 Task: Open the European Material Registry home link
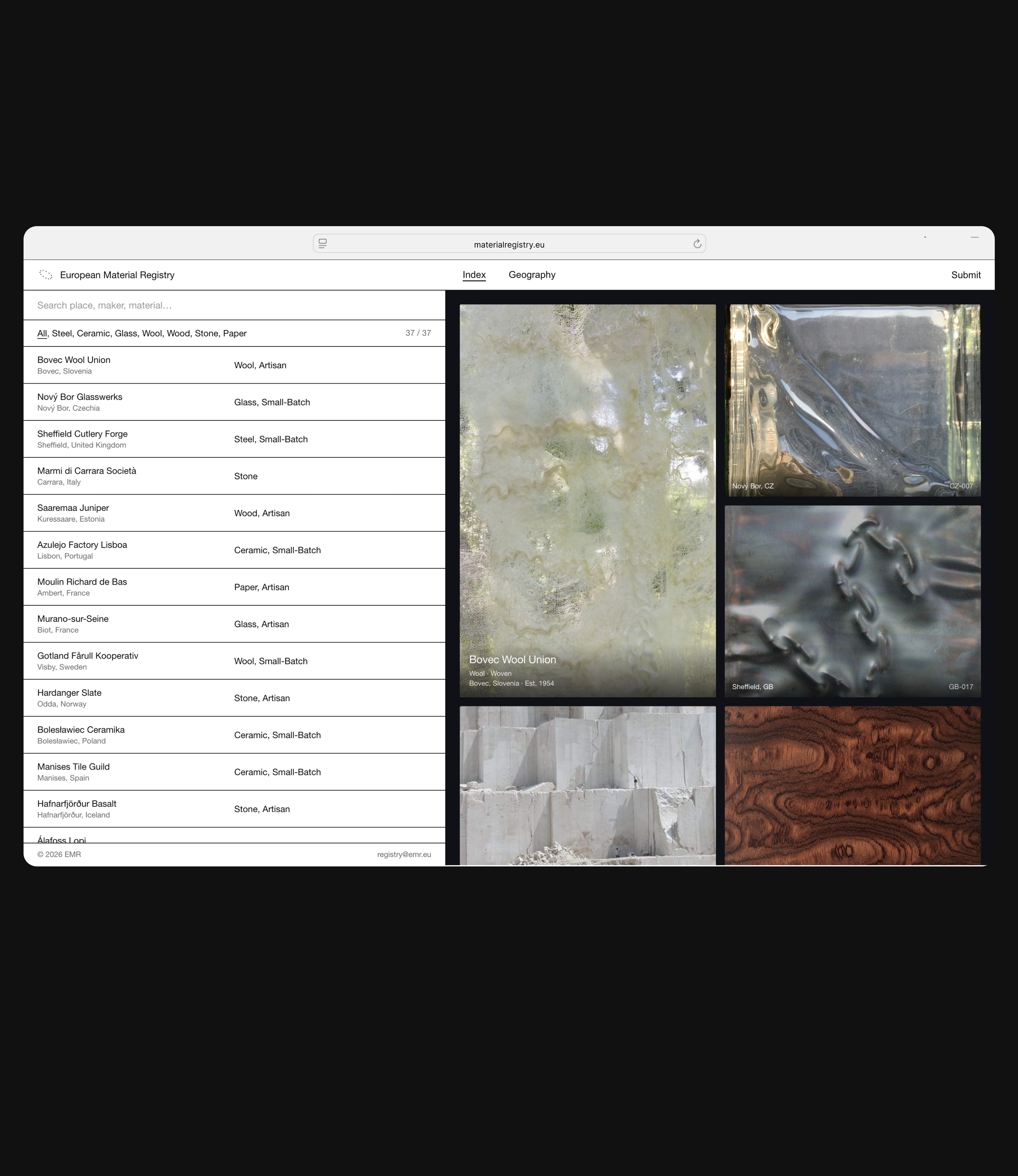pos(117,275)
